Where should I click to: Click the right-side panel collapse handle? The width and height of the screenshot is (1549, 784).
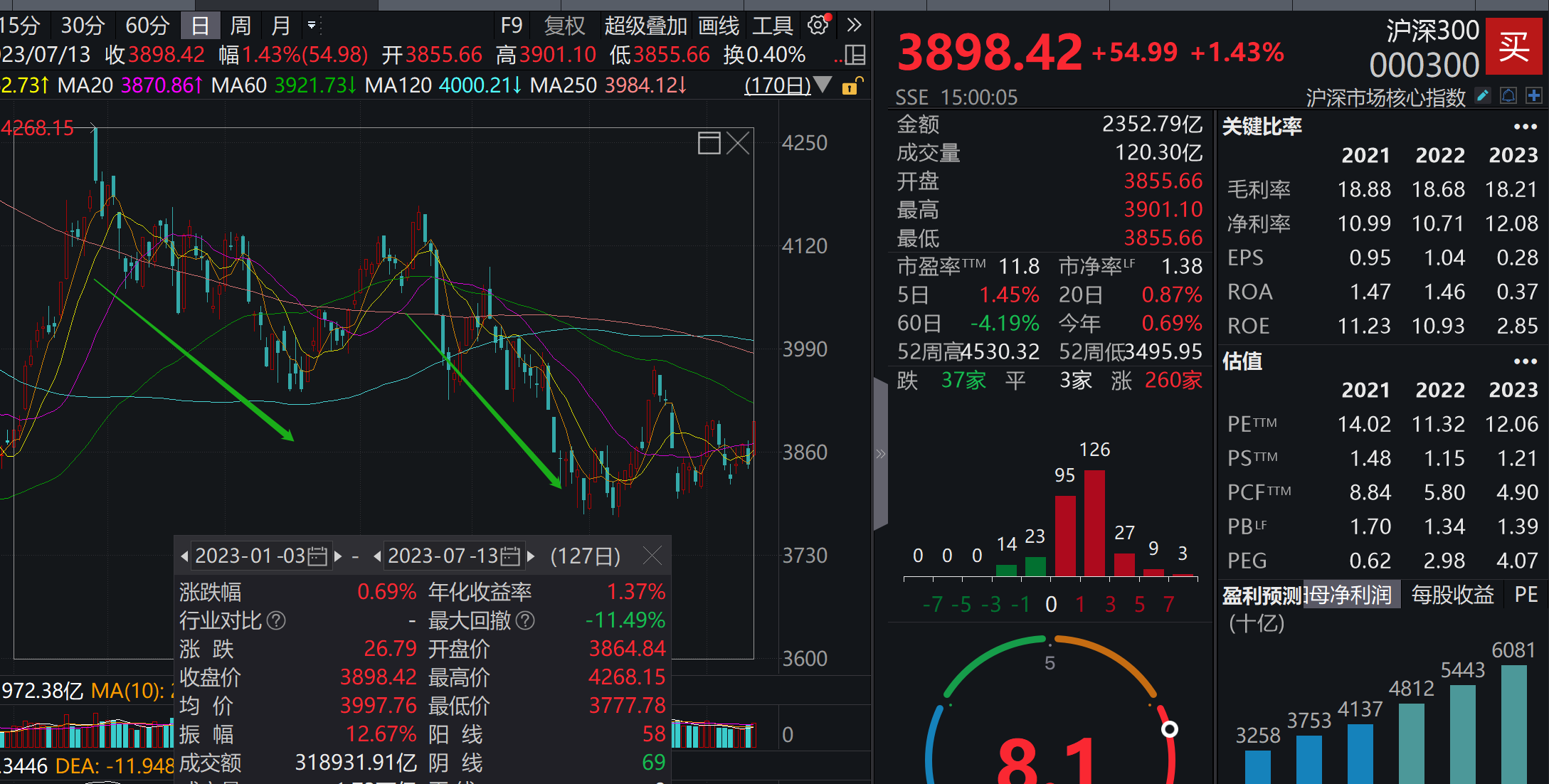[x=881, y=453]
